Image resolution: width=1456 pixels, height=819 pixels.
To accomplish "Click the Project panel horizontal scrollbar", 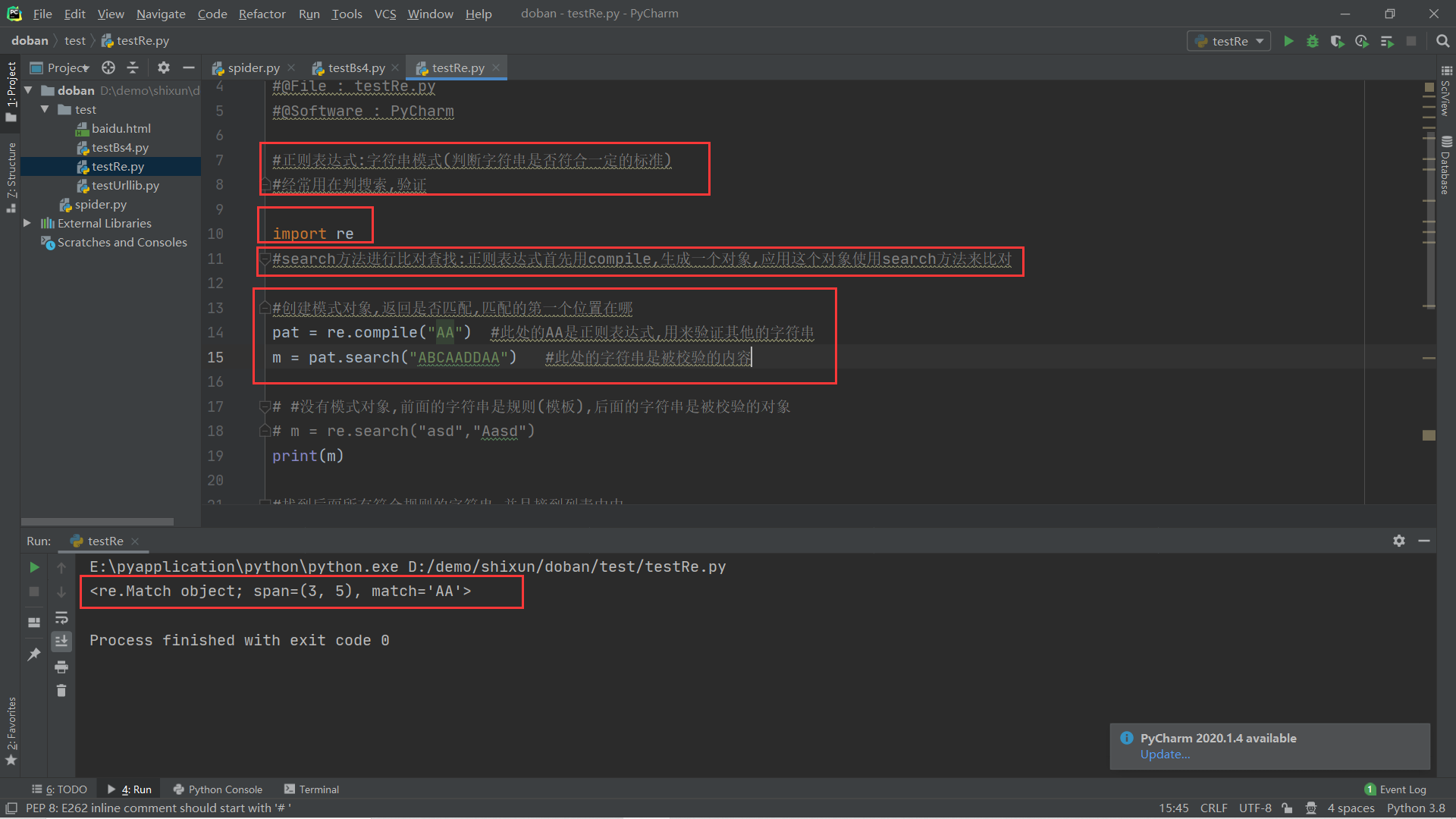I will point(97,522).
